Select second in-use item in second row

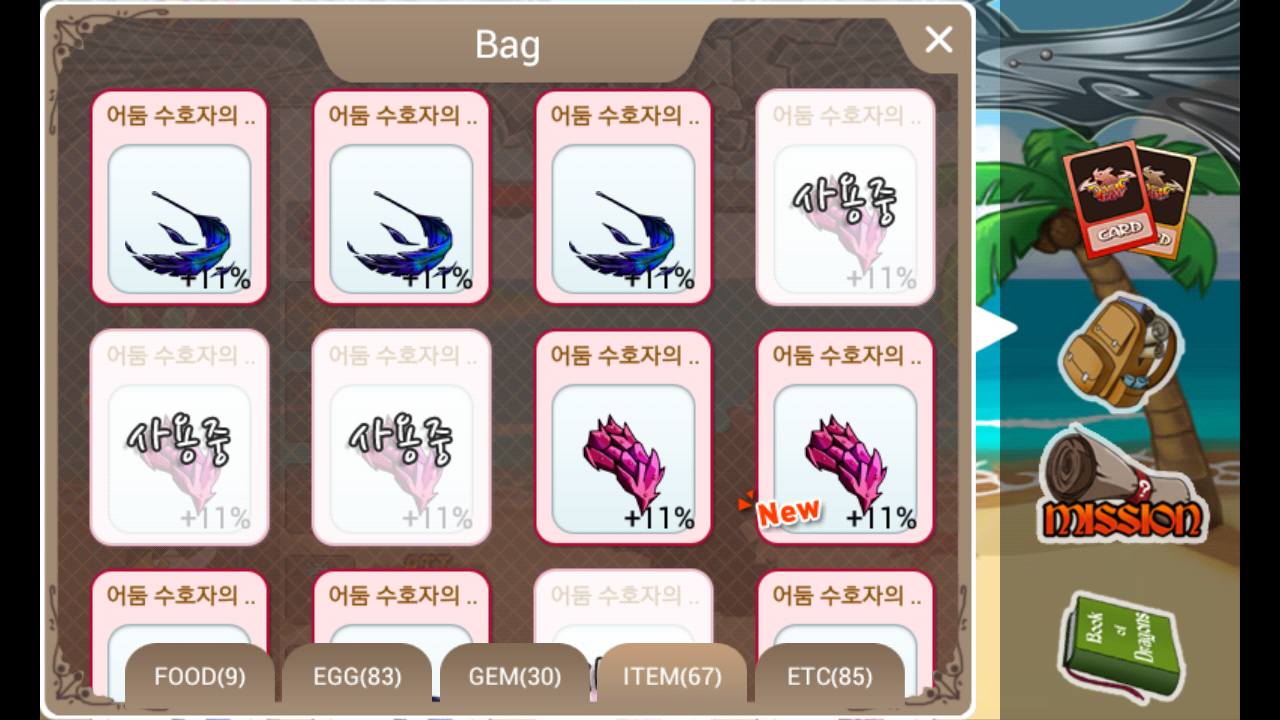pos(402,438)
